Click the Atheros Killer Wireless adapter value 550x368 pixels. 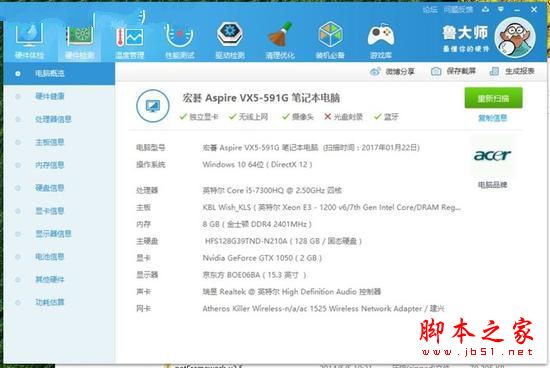(x=323, y=309)
